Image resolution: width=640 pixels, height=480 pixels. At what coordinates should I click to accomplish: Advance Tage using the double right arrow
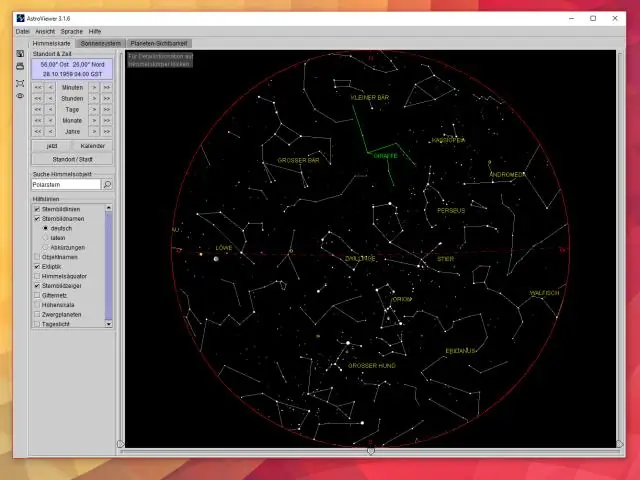(106, 110)
